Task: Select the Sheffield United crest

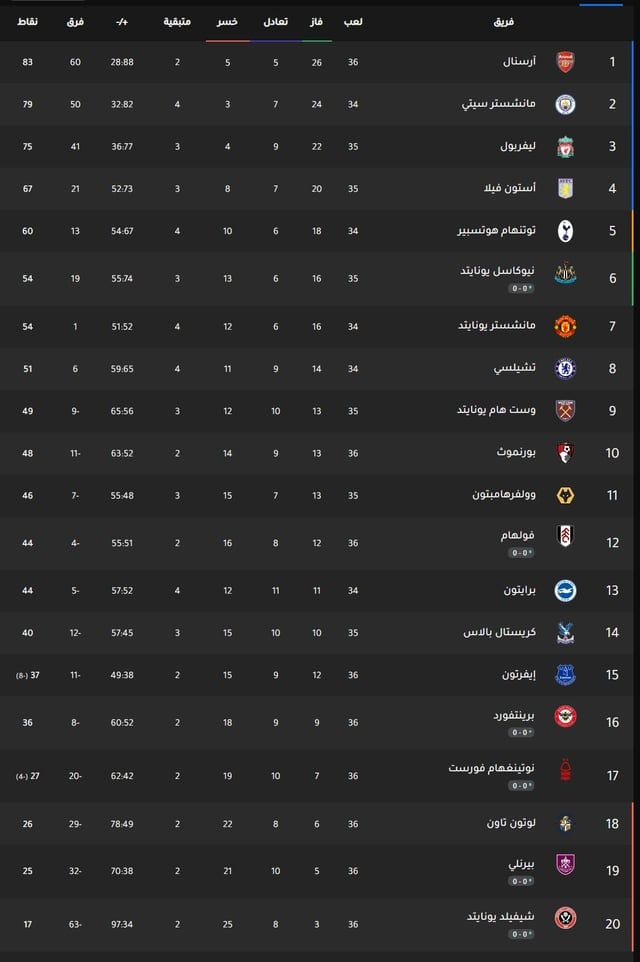Action: 566,915
